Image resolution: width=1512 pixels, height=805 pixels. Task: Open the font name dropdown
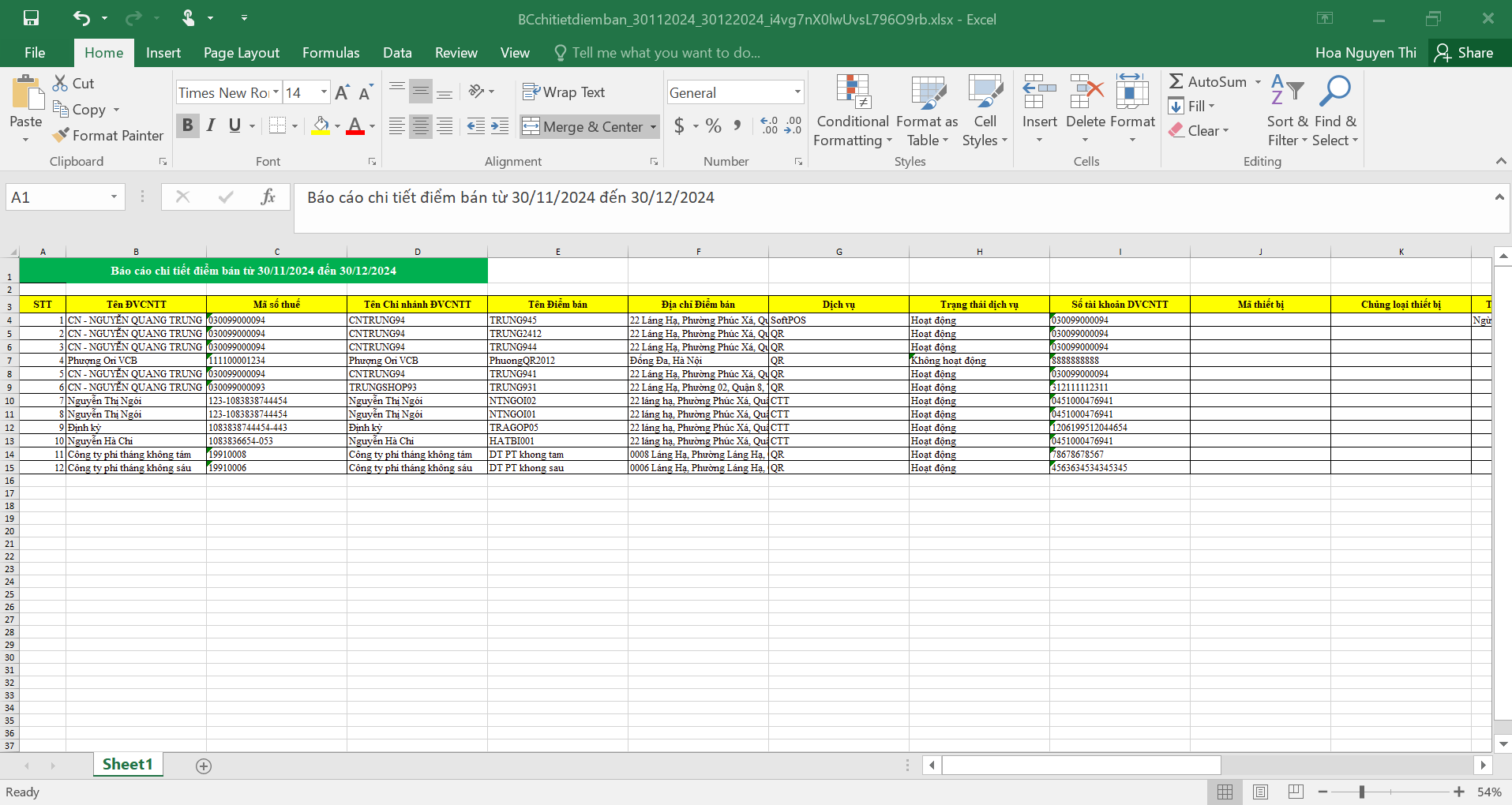tap(276, 92)
